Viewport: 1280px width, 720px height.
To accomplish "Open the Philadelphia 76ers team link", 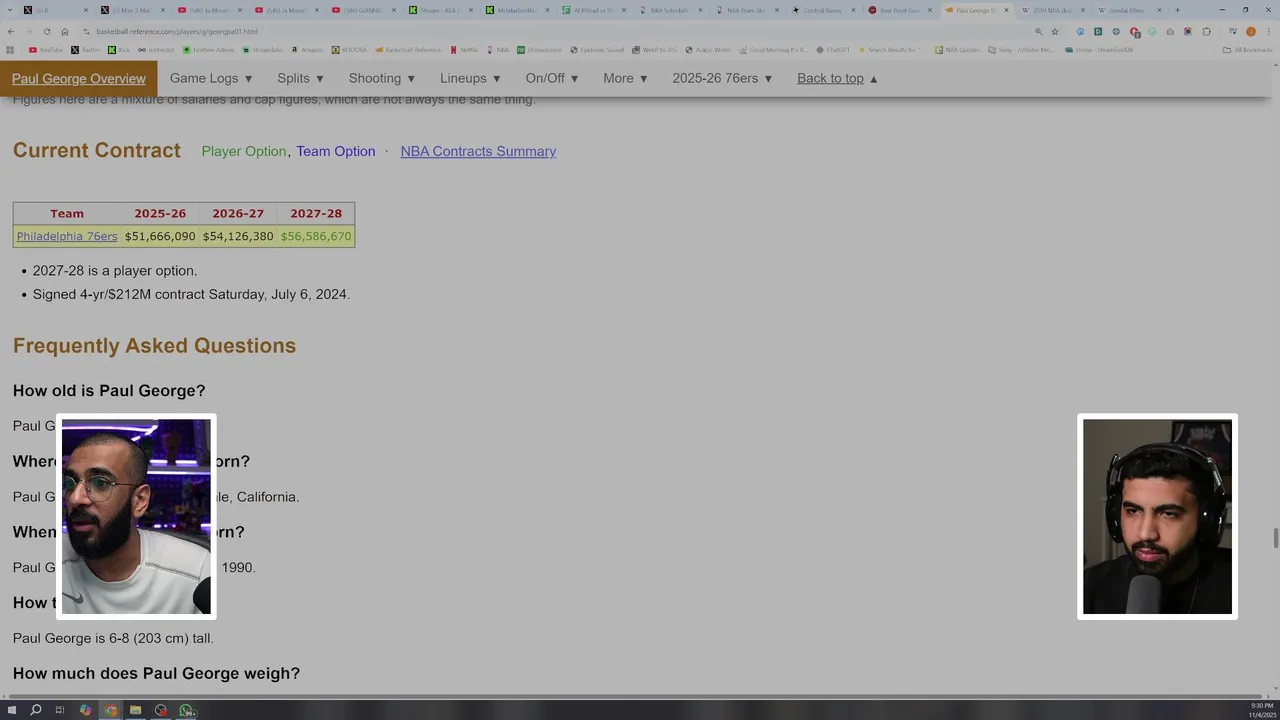I will coord(67,236).
